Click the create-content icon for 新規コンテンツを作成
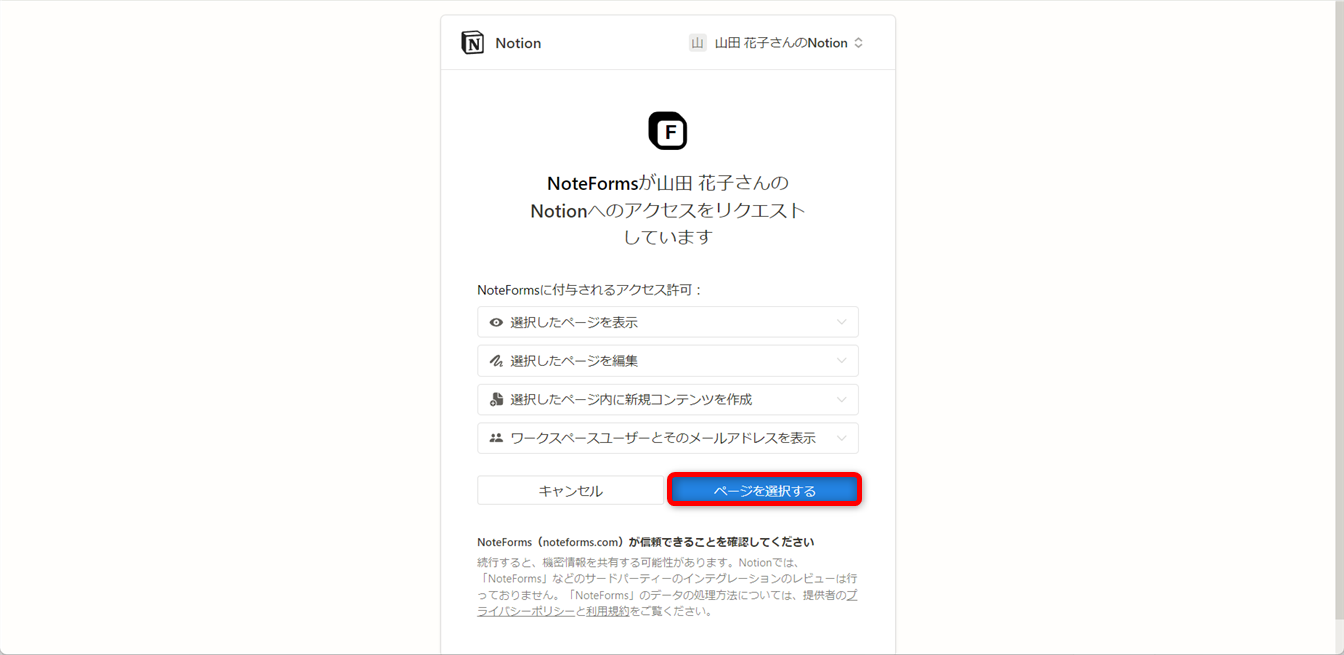 click(x=495, y=399)
